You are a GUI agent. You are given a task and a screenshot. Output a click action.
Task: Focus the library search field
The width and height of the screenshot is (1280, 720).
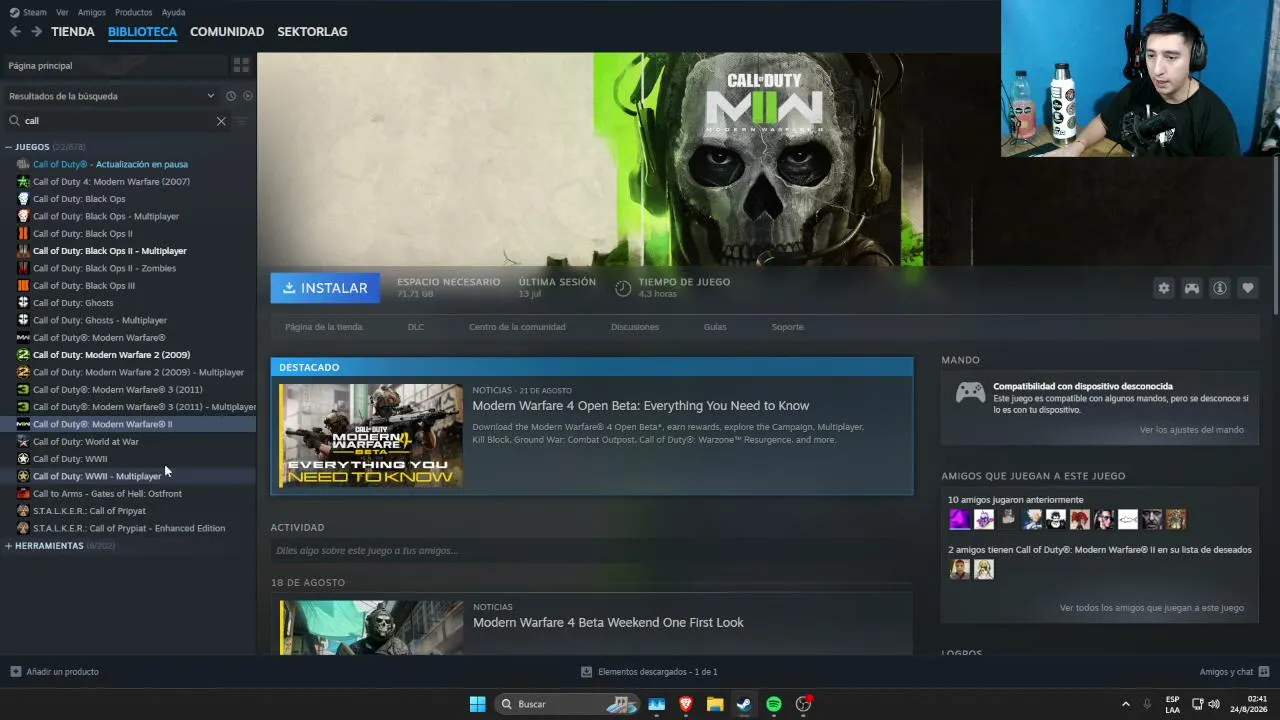(x=118, y=121)
